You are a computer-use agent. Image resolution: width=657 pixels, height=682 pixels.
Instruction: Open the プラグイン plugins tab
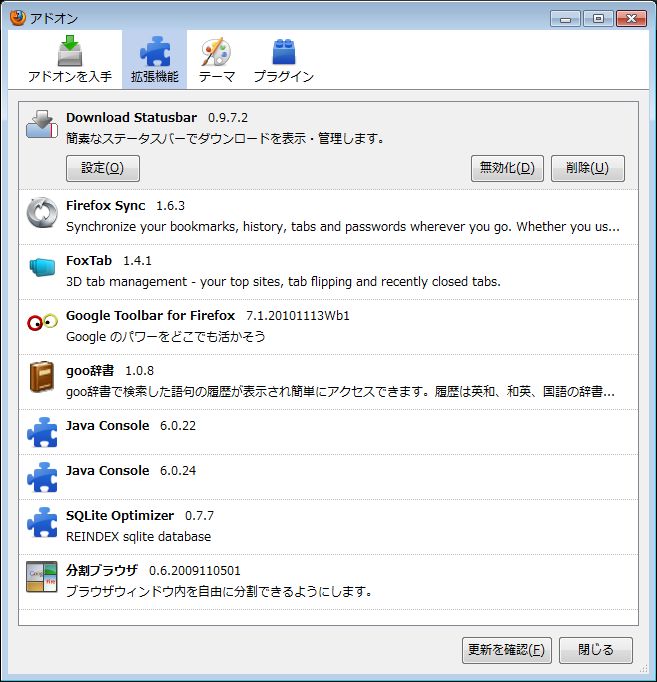tap(283, 60)
